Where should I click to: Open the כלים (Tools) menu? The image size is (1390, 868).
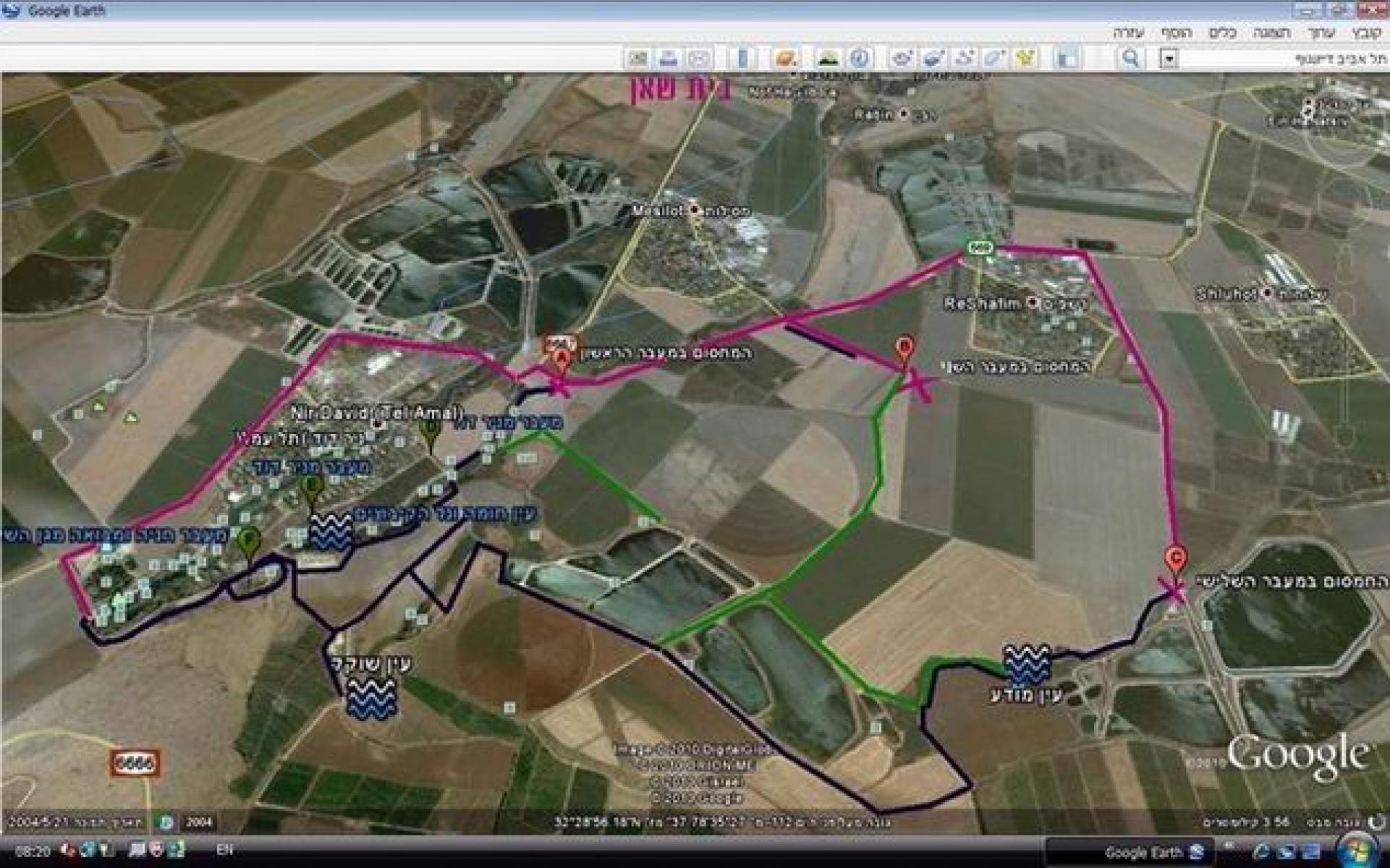[x=1222, y=33]
